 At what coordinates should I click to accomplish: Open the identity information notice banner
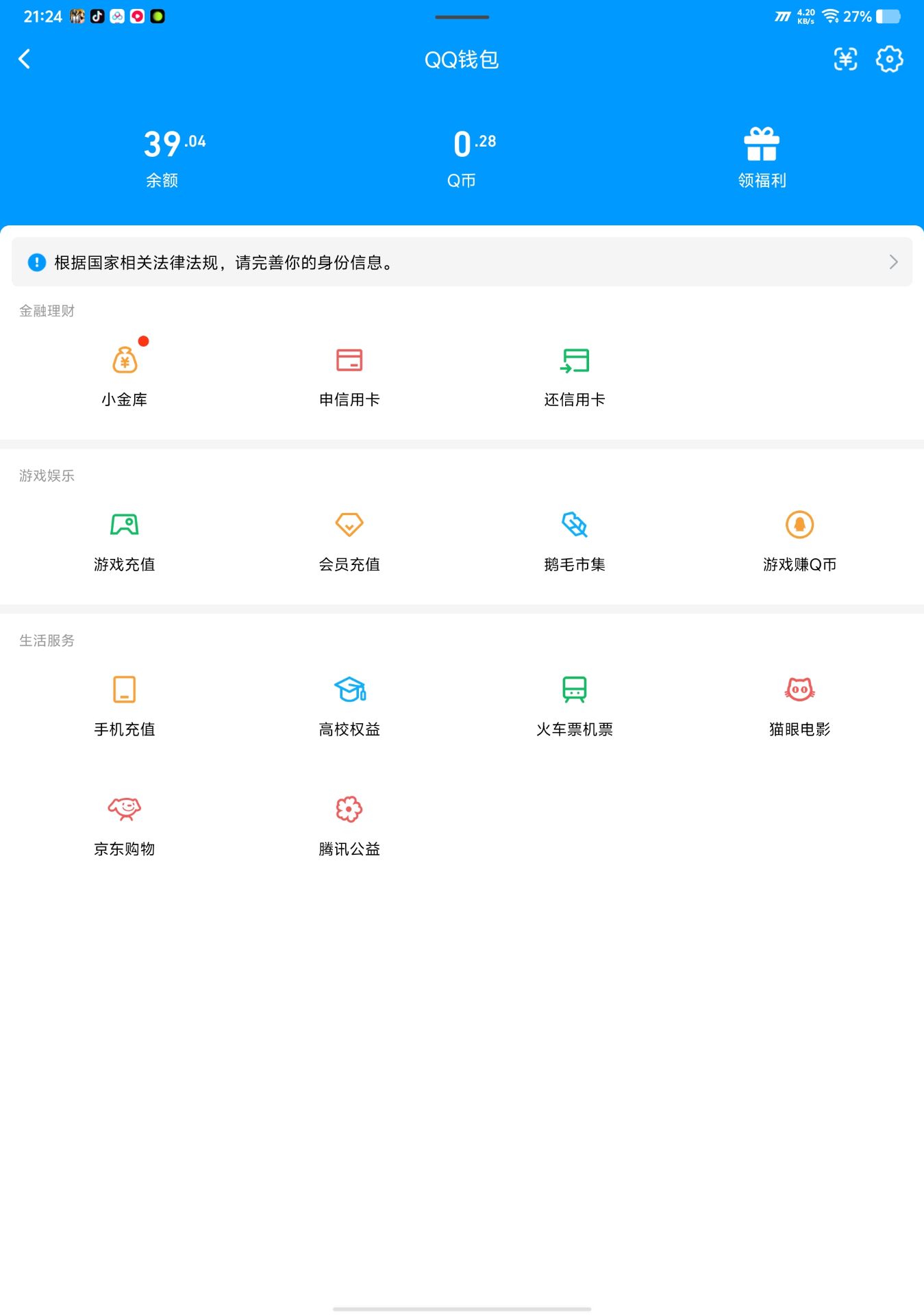(x=462, y=262)
